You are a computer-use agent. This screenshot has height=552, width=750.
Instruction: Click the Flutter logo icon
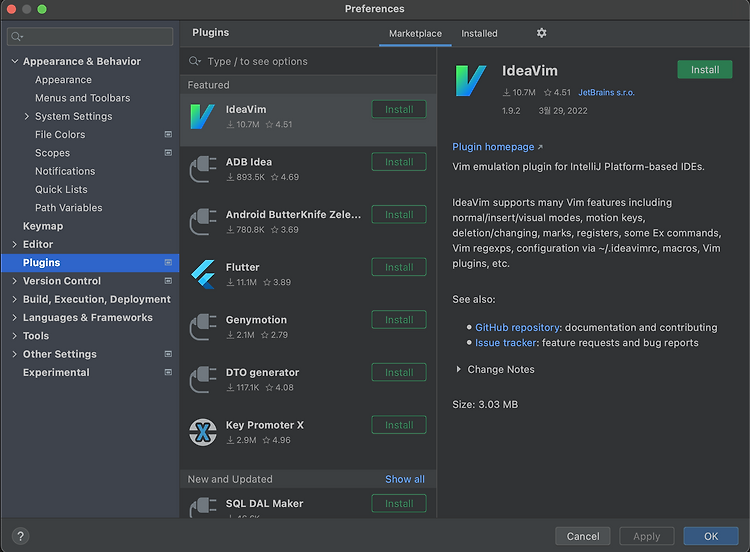click(x=203, y=275)
